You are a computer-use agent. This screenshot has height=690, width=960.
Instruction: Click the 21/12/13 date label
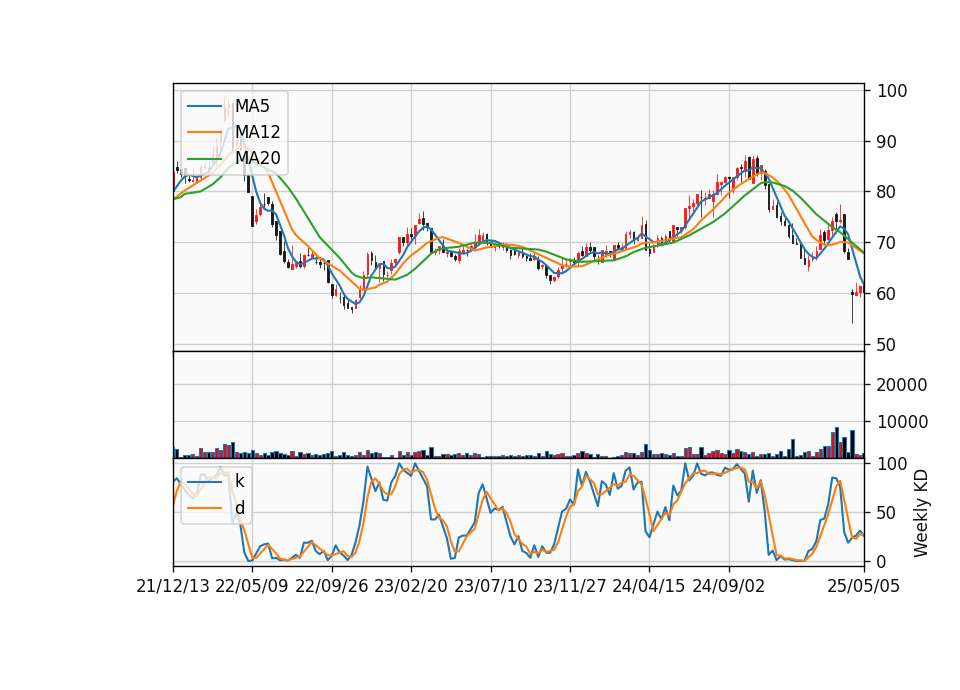click(x=173, y=587)
